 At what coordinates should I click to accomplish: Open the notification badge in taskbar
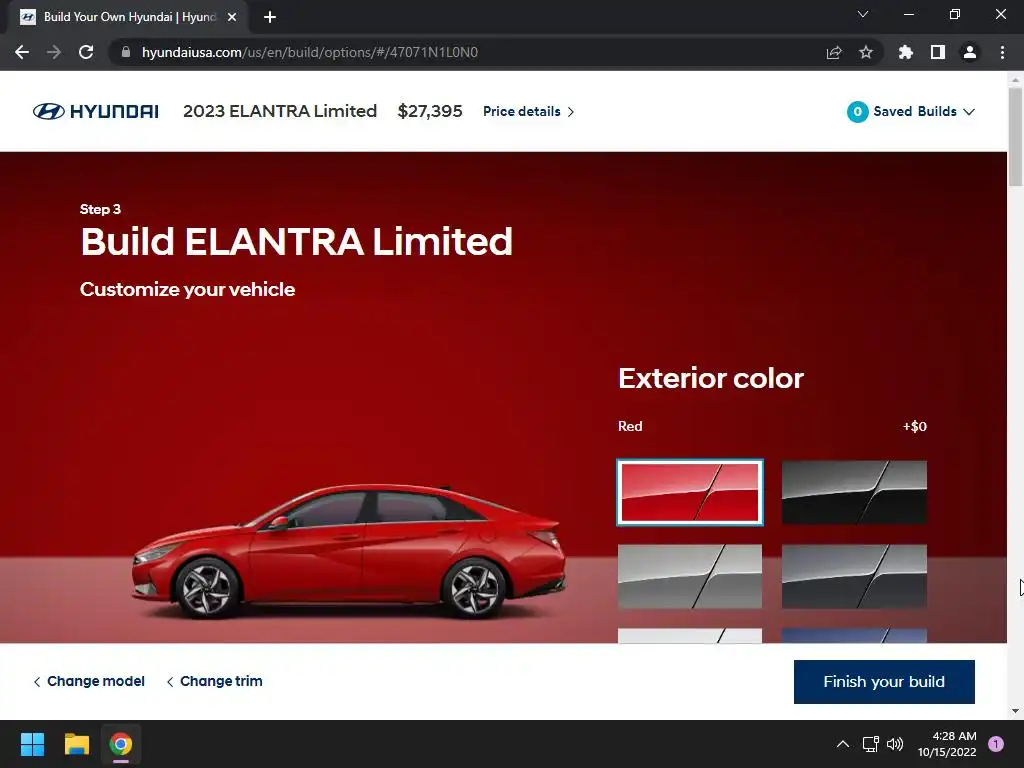click(x=996, y=744)
